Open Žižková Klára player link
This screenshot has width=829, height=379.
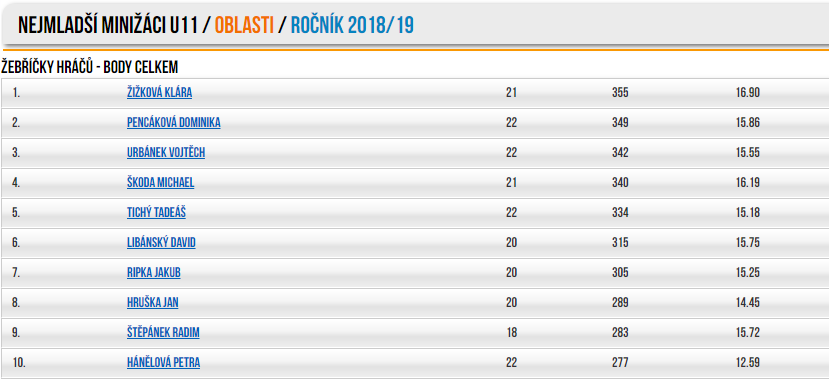coord(159,93)
